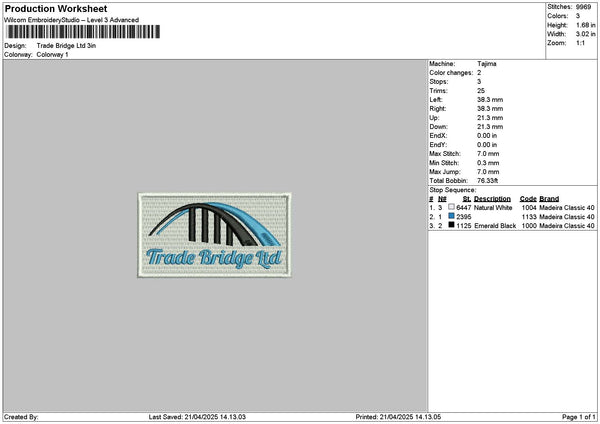Click the 'Brand' column header
600x424 pixels.
coord(549,199)
